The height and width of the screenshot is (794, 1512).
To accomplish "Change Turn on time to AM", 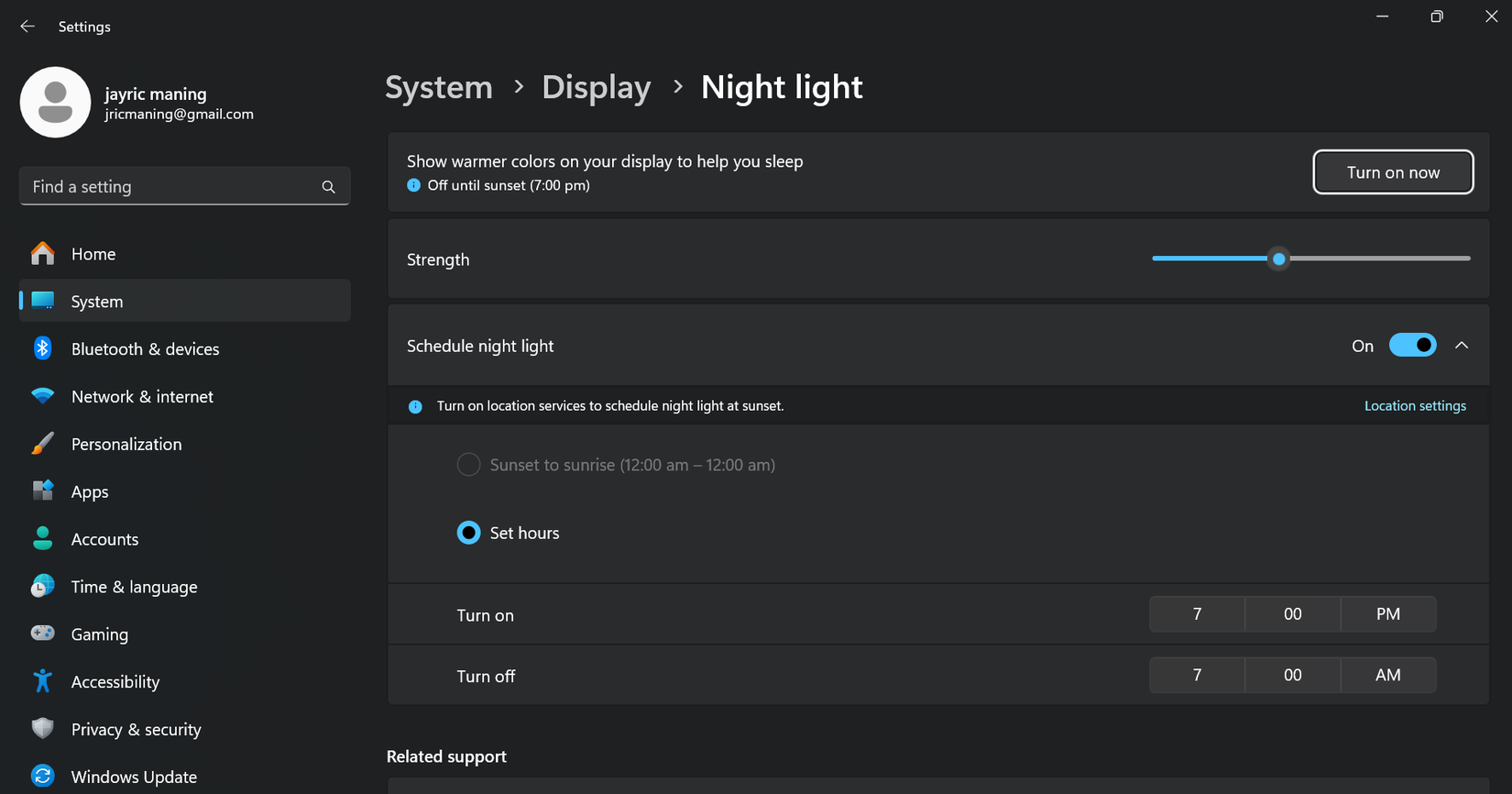I will [x=1387, y=613].
